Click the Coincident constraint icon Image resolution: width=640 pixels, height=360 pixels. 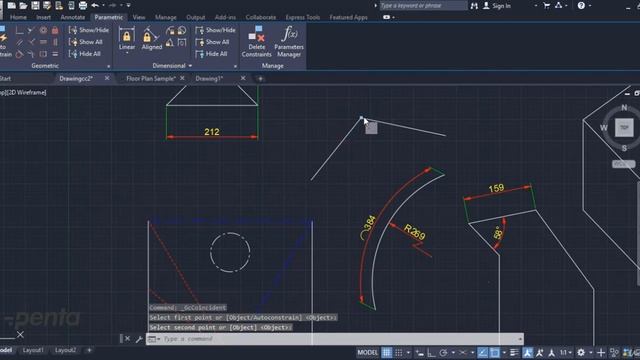click(x=19, y=30)
